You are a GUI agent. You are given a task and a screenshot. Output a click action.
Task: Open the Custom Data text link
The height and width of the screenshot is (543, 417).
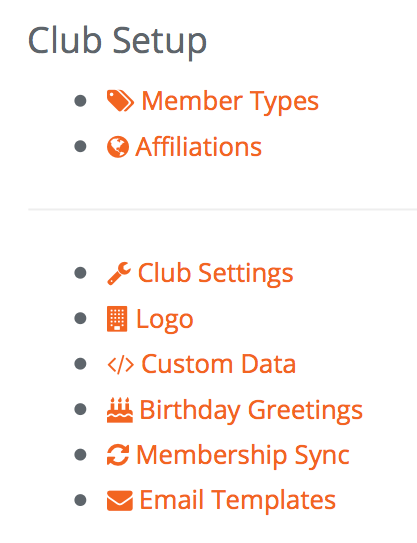(219, 364)
